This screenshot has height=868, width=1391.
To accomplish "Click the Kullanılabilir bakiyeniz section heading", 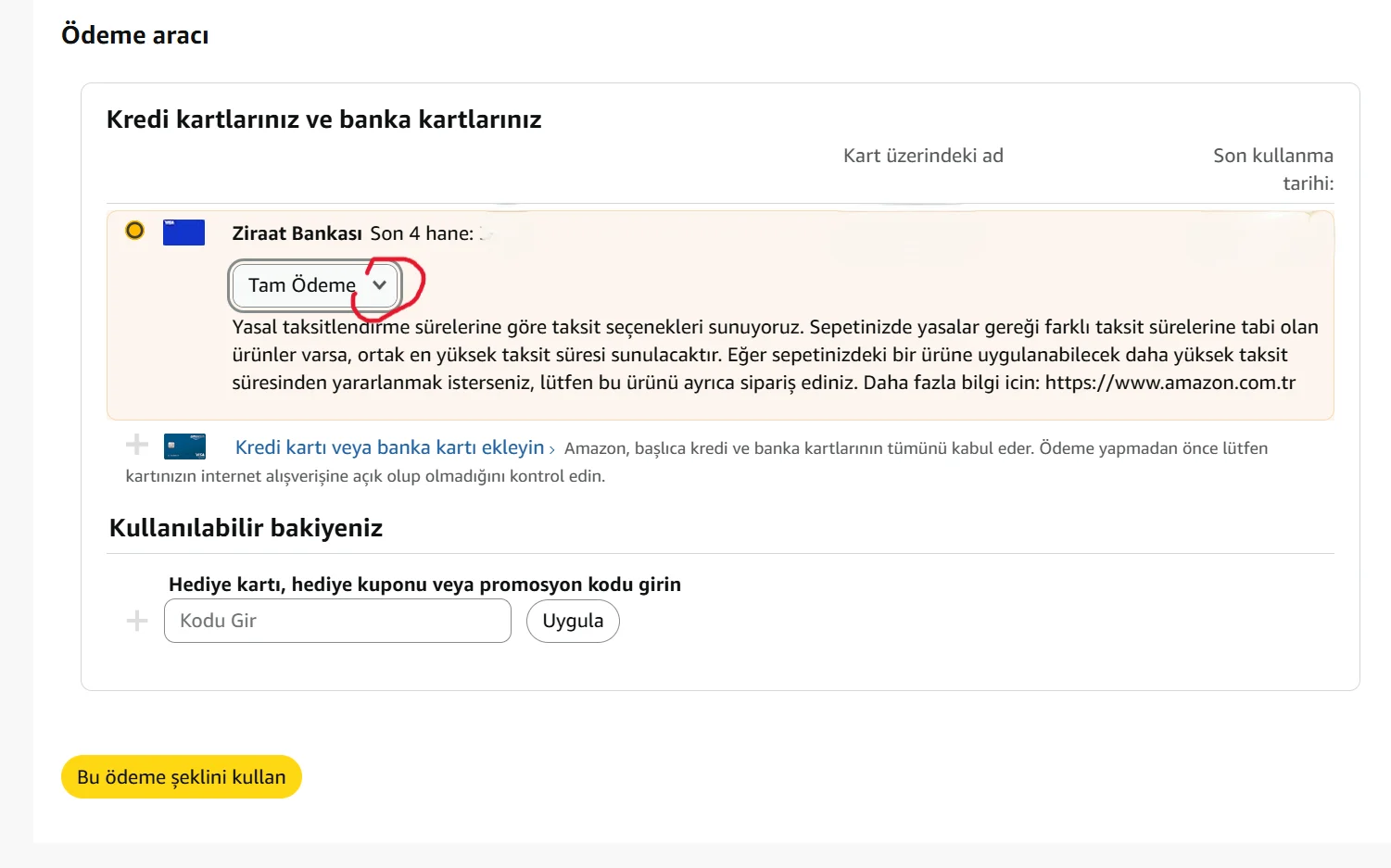I will [246, 528].
